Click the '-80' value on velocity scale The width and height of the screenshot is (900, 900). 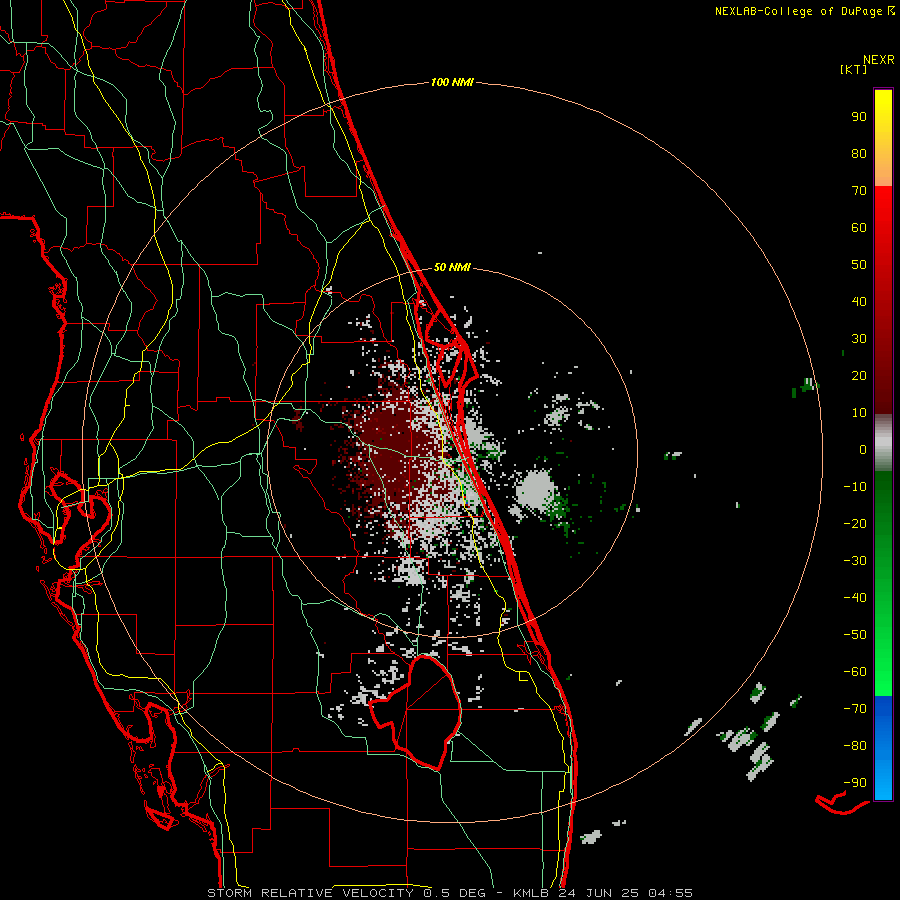pos(855,746)
